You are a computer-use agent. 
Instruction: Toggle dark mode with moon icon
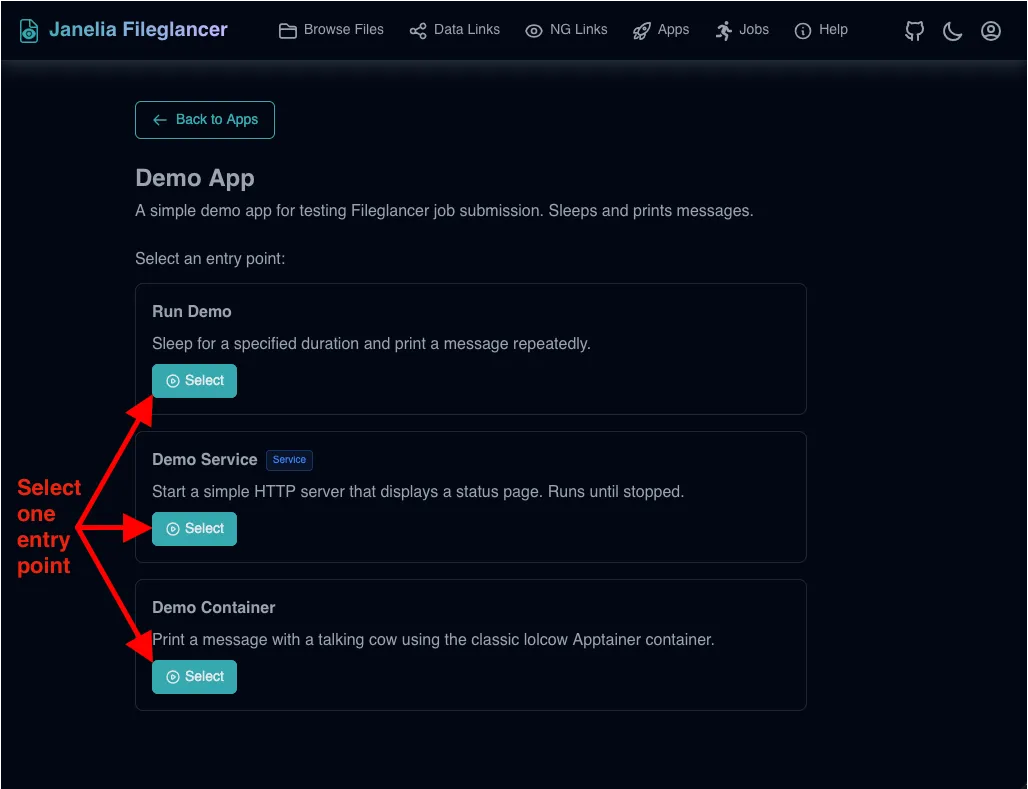tap(953, 31)
